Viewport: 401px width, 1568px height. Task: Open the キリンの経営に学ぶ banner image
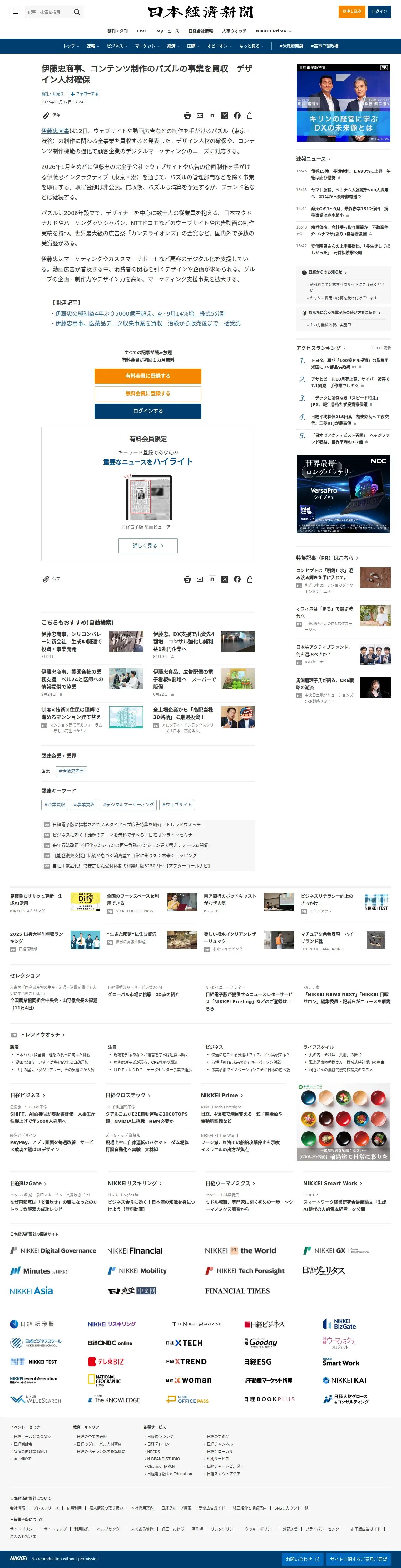tap(343, 103)
